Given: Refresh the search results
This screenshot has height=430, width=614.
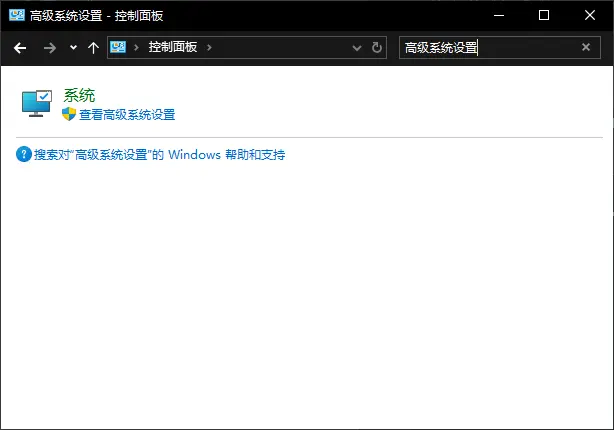Looking at the screenshot, I should point(377,48).
